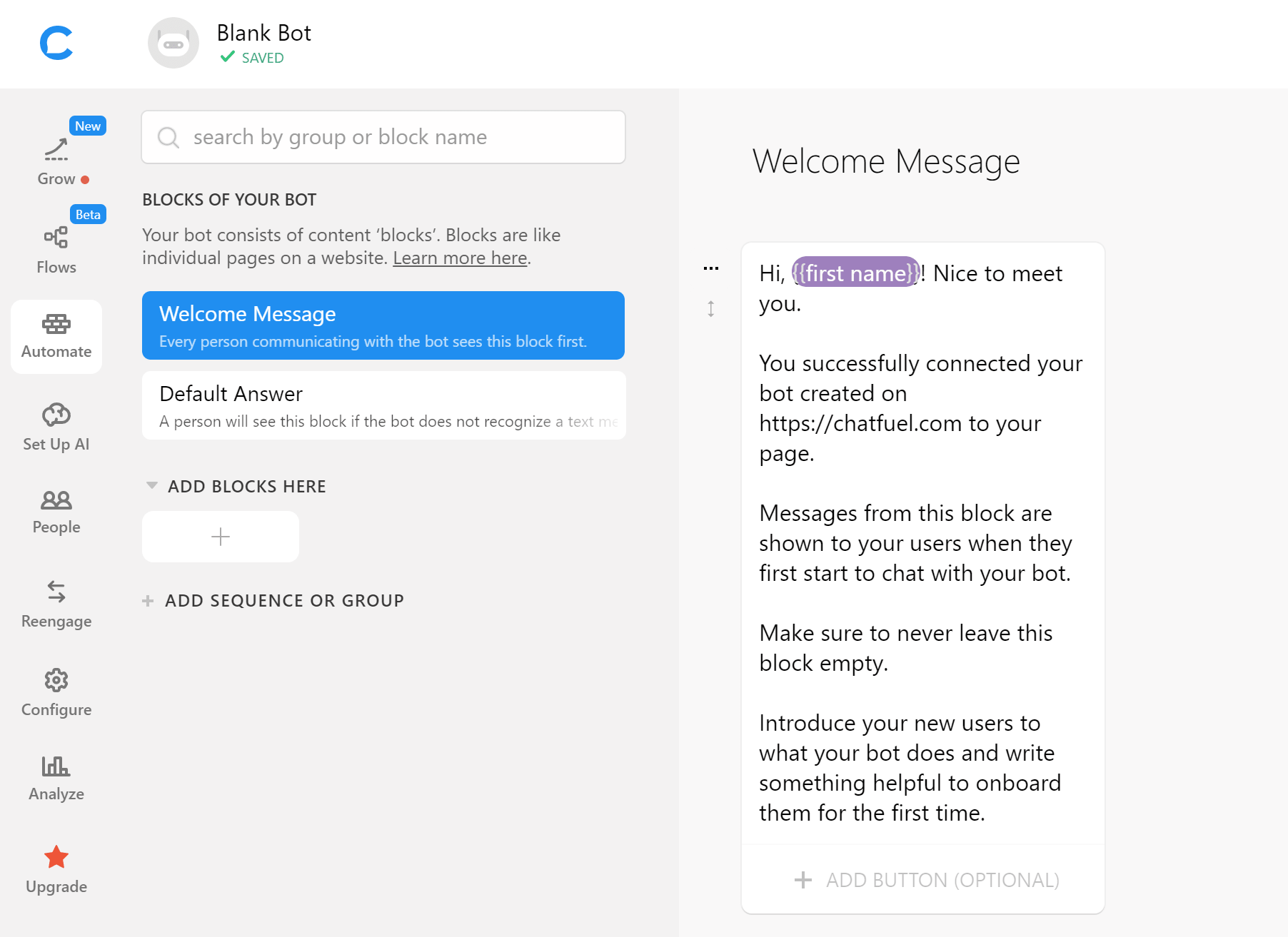
Task: Open the Flows section icon
Action: click(x=56, y=237)
